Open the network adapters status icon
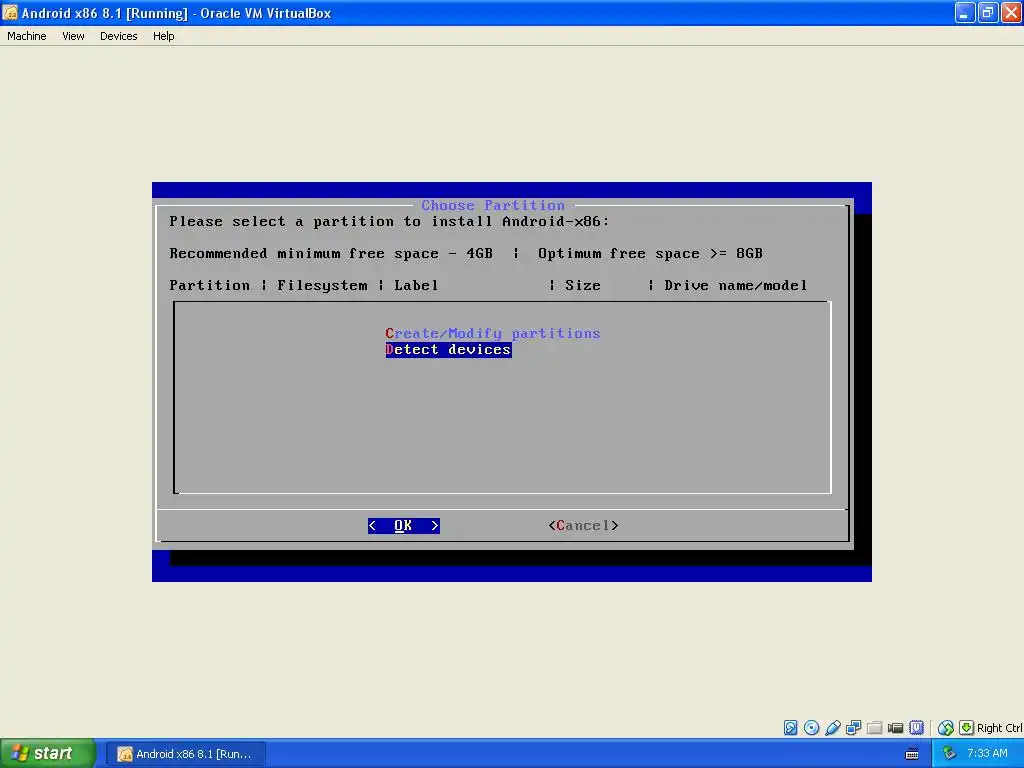Image resolution: width=1024 pixels, height=768 pixels. [854, 728]
